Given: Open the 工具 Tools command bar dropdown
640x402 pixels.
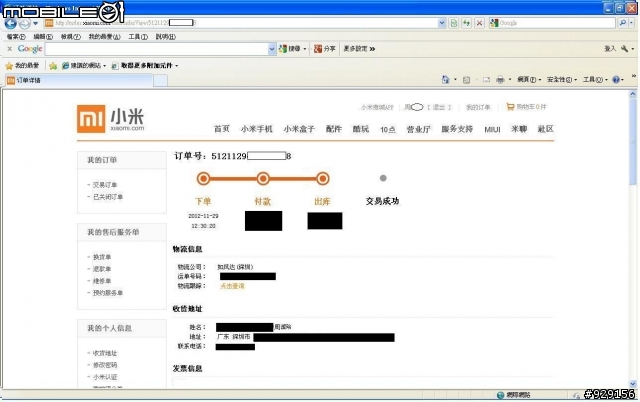Looking at the screenshot, I should coord(595,80).
